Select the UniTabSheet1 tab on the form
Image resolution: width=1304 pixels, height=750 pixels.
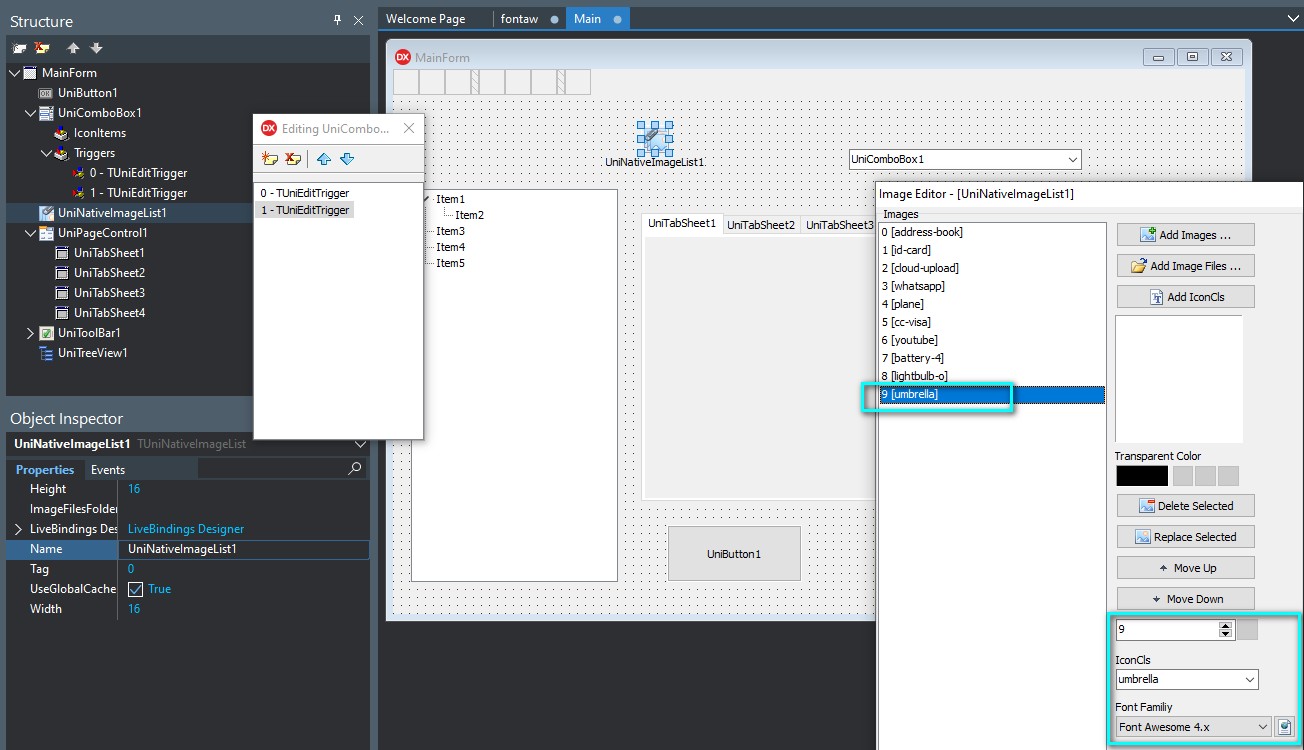[x=682, y=224]
